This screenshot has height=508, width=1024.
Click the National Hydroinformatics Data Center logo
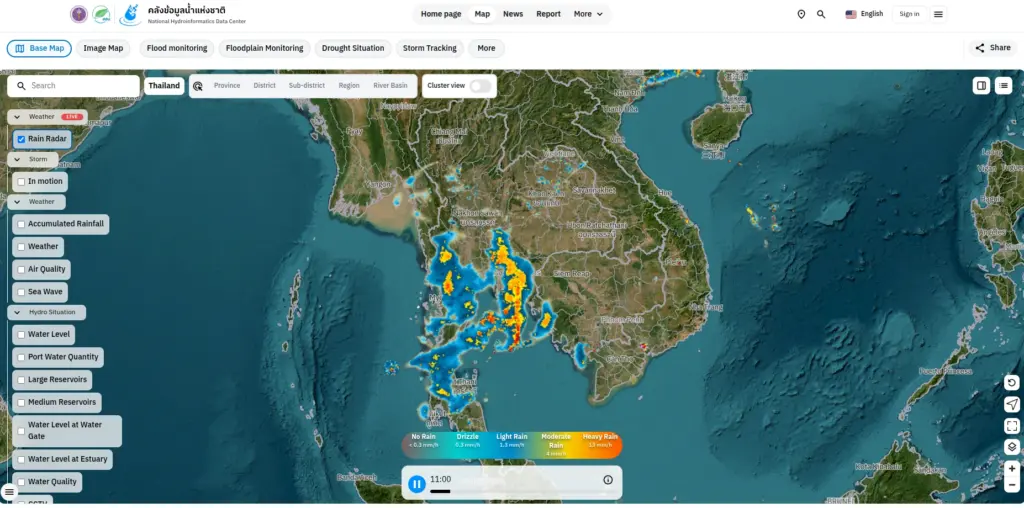click(130, 14)
